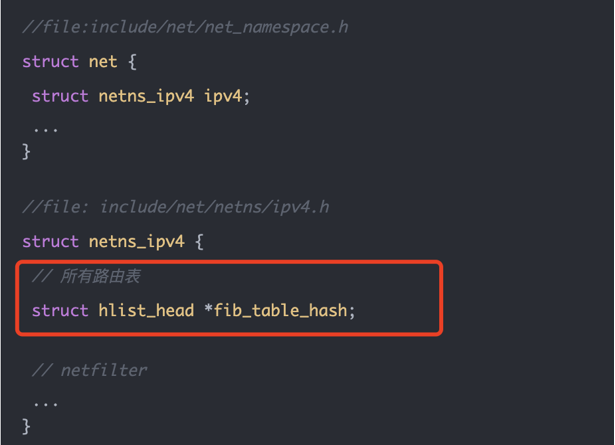Viewport: 615px width, 445px height.
Task: Click the "net" struct name in first declaration
Action: [x=103, y=61]
